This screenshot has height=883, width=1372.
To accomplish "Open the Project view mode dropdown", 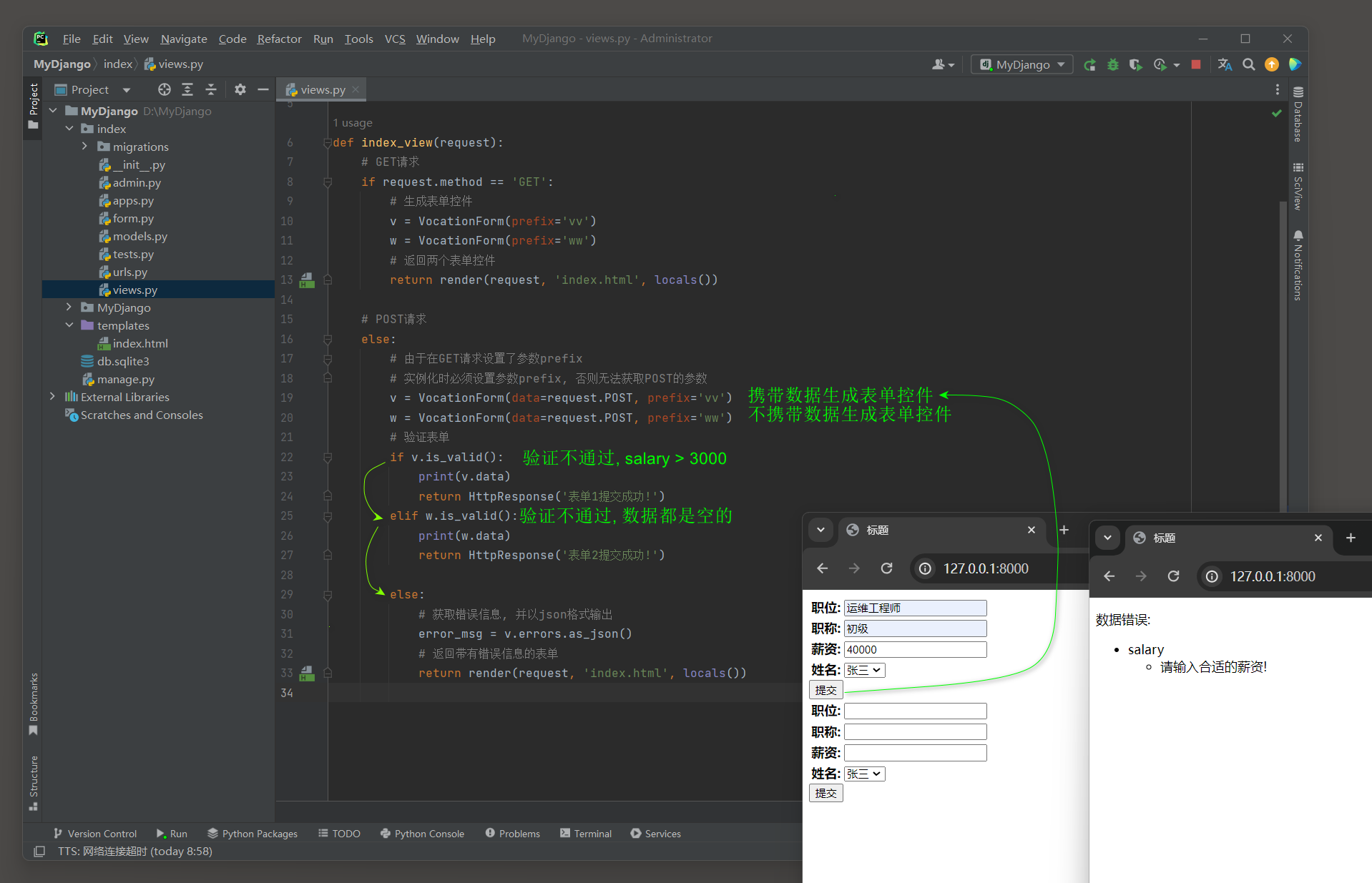I will [127, 90].
